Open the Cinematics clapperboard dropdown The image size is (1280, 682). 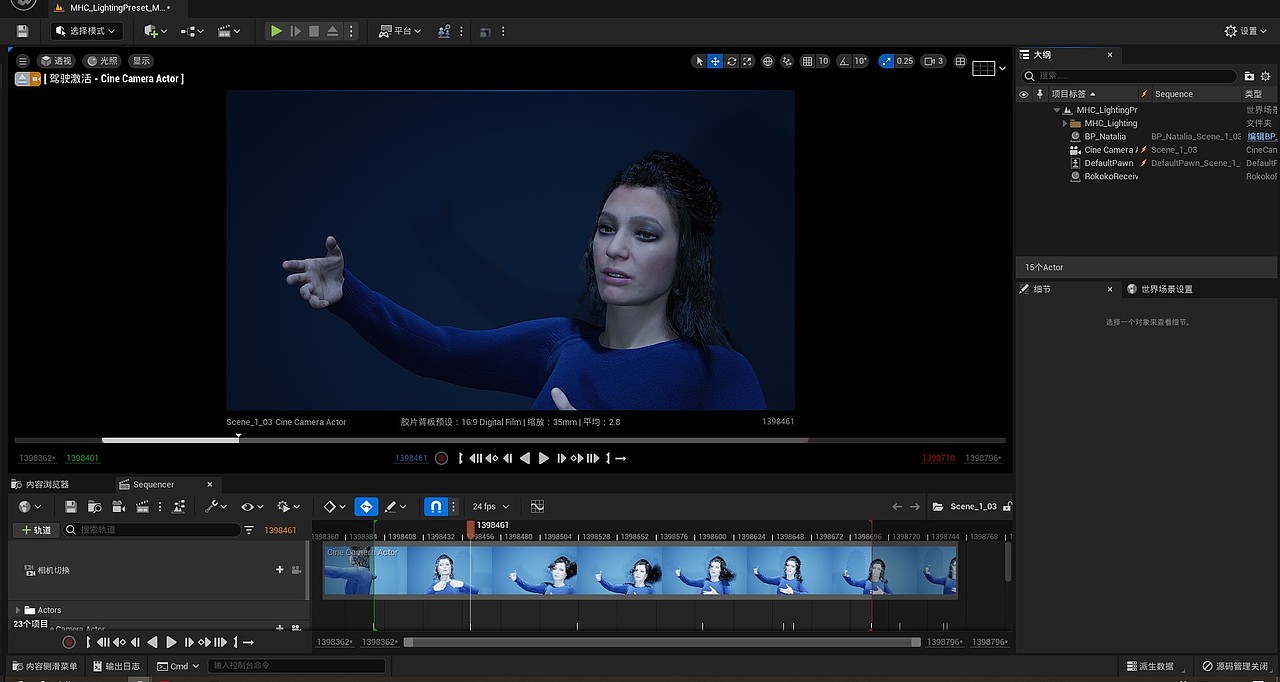(229, 31)
